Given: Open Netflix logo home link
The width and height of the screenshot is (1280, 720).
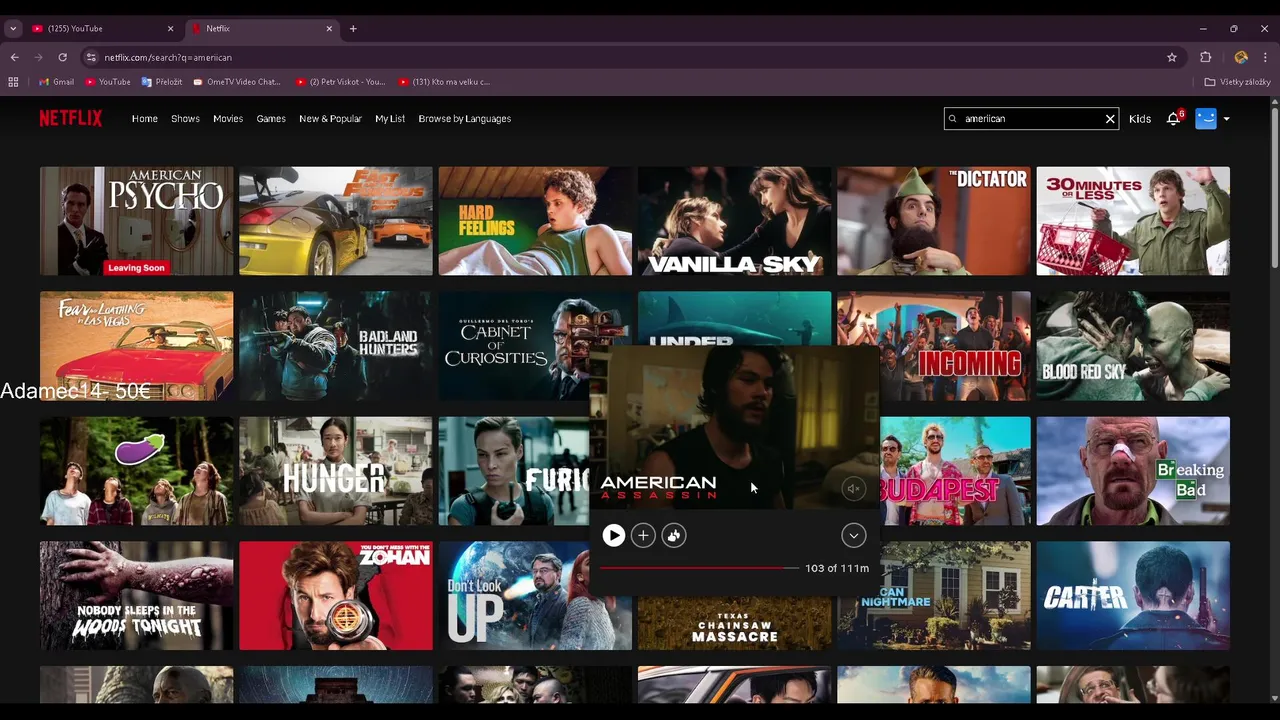Looking at the screenshot, I should pyautogui.click(x=71, y=118).
